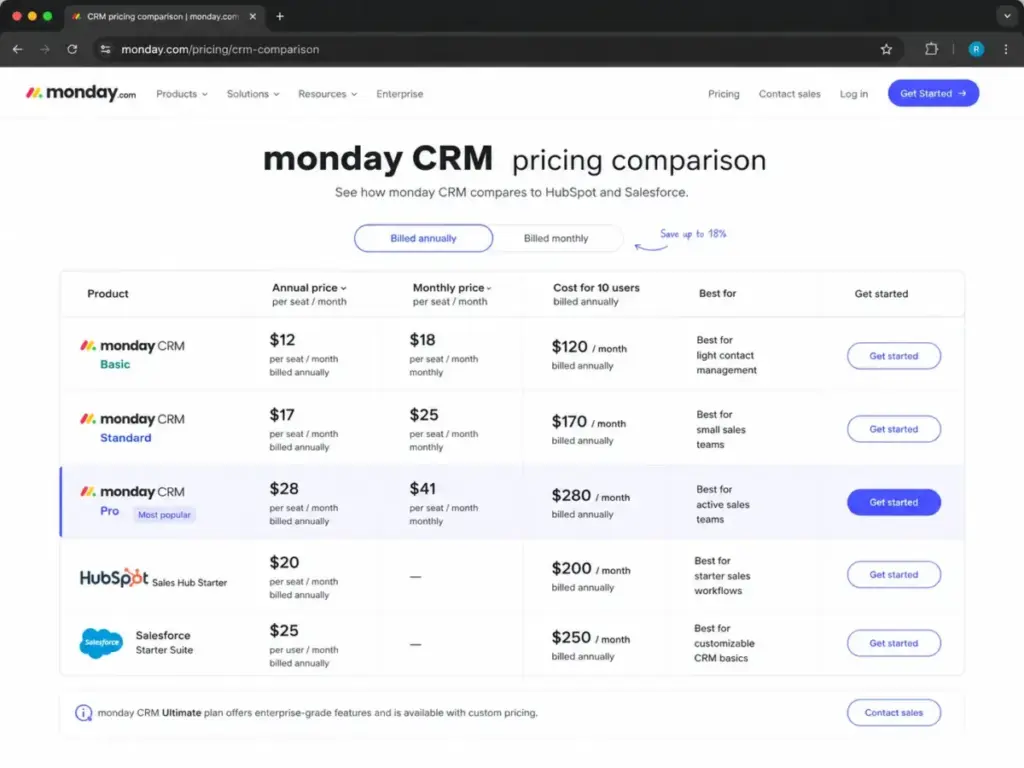Click the $20 HubSpot annual price

(304, 577)
